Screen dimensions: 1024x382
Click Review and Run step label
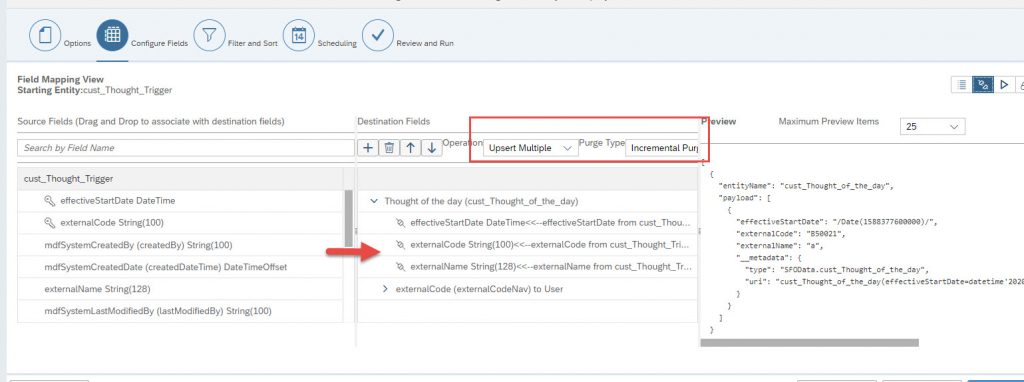(425, 44)
